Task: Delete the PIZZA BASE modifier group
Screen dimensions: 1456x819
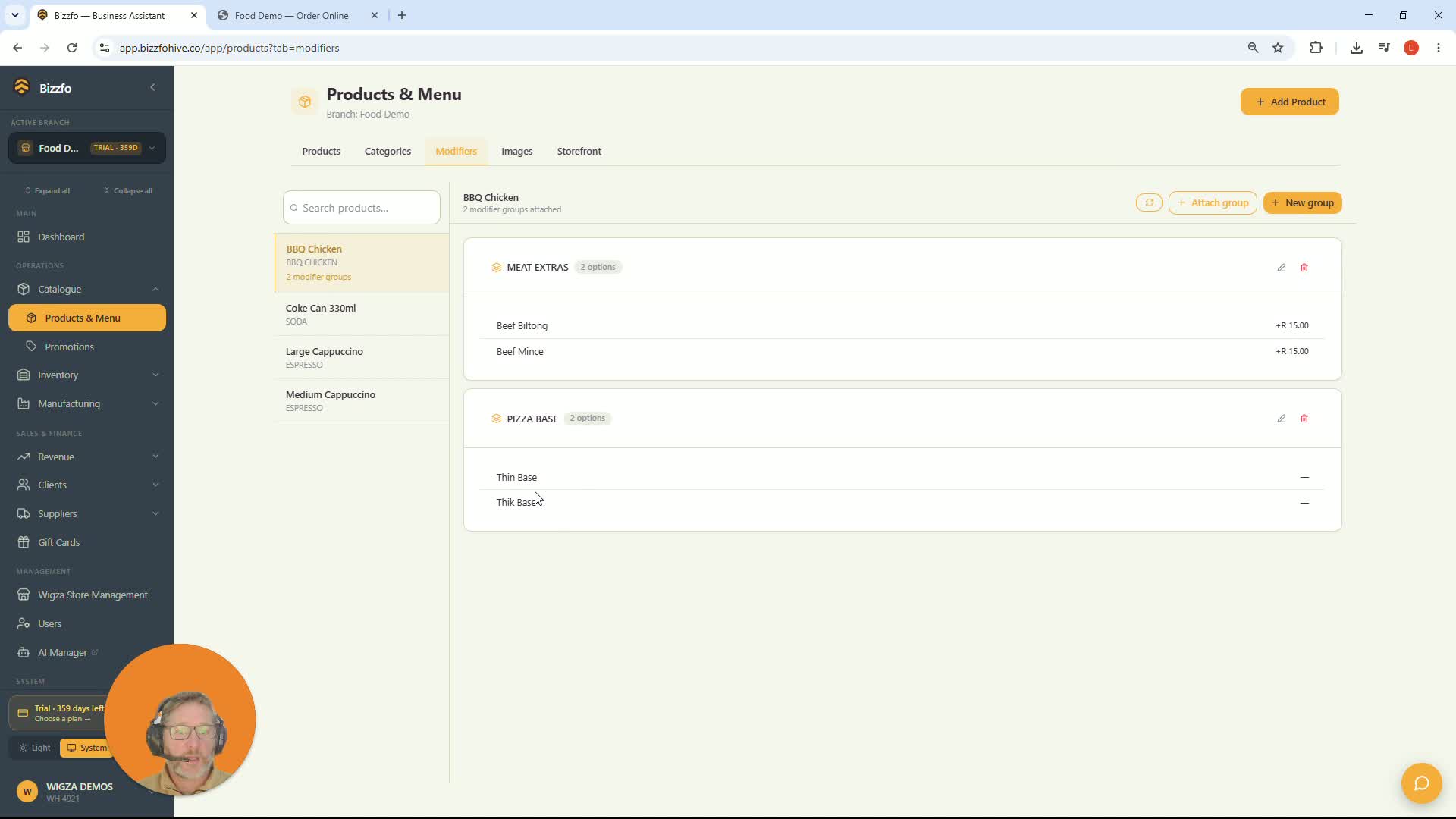Action: (1304, 419)
